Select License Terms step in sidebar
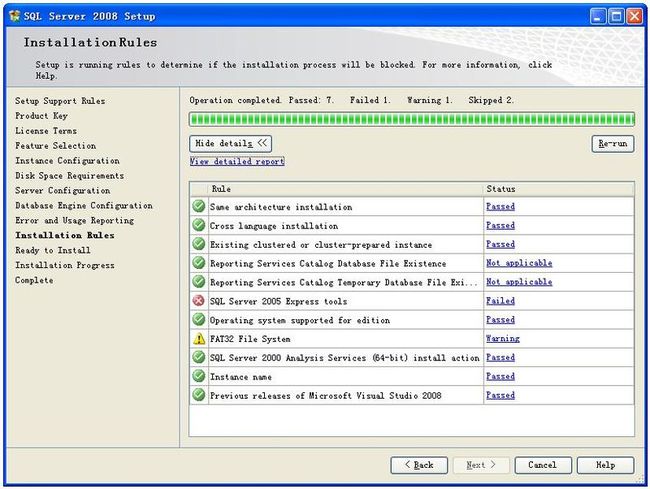This screenshot has width=650, height=489. point(46,131)
